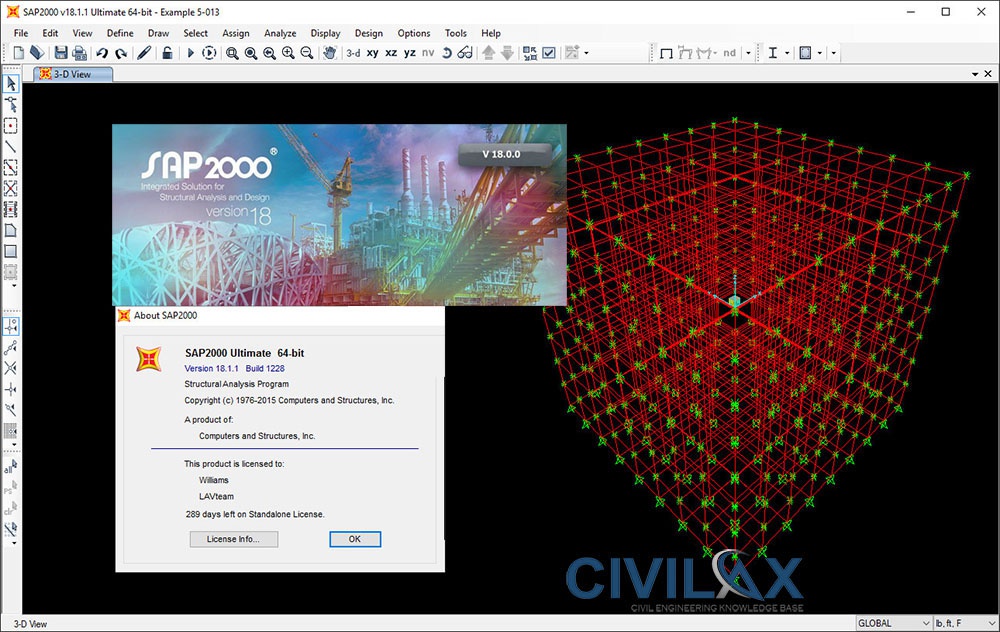Move up in list arrow
Viewport: 1000px width, 632px height.
(489, 53)
